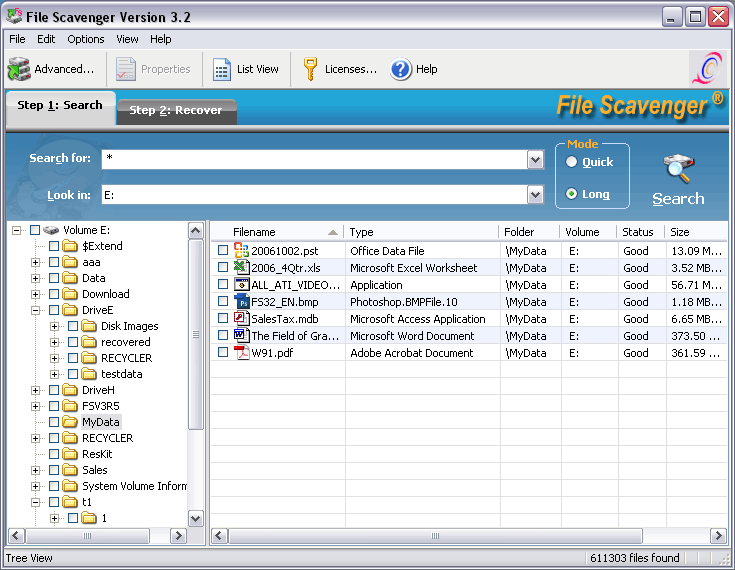Open the Search for dropdown
The image size is (735, 570).
[x=535, y=160]
